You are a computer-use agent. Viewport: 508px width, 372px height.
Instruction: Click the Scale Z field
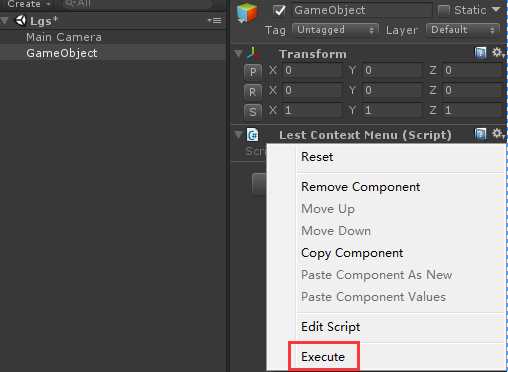pos(473,110)
